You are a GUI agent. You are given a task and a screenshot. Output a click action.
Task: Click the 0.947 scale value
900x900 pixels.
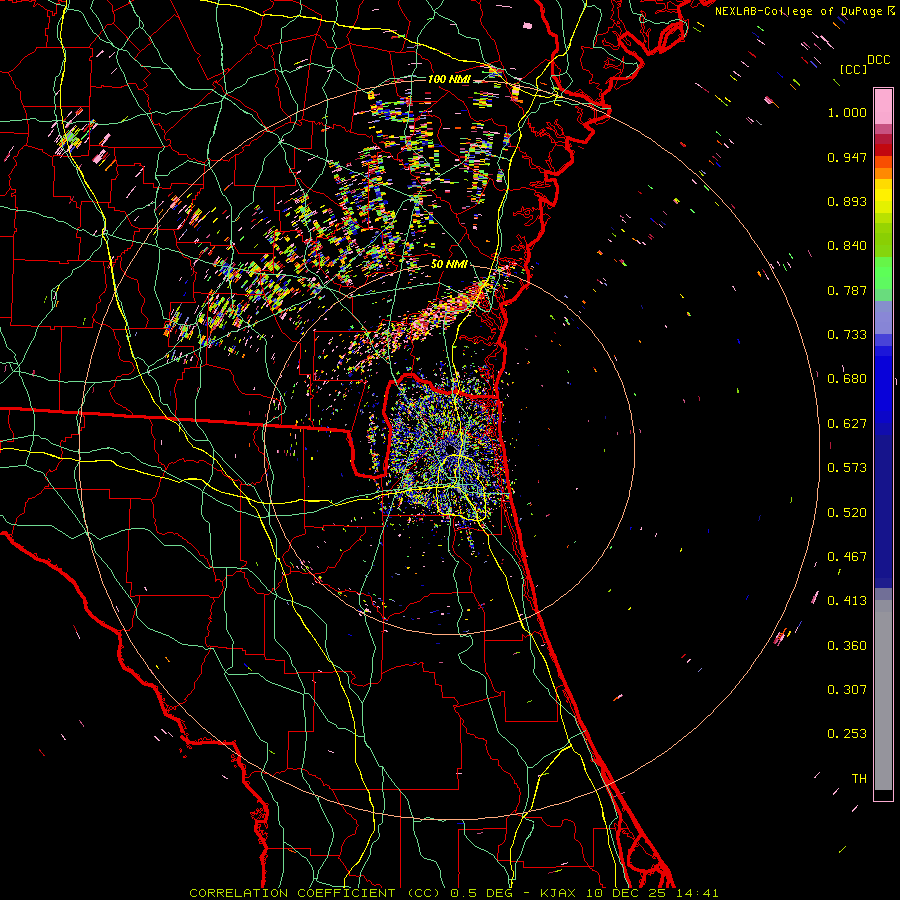[847, 157]
